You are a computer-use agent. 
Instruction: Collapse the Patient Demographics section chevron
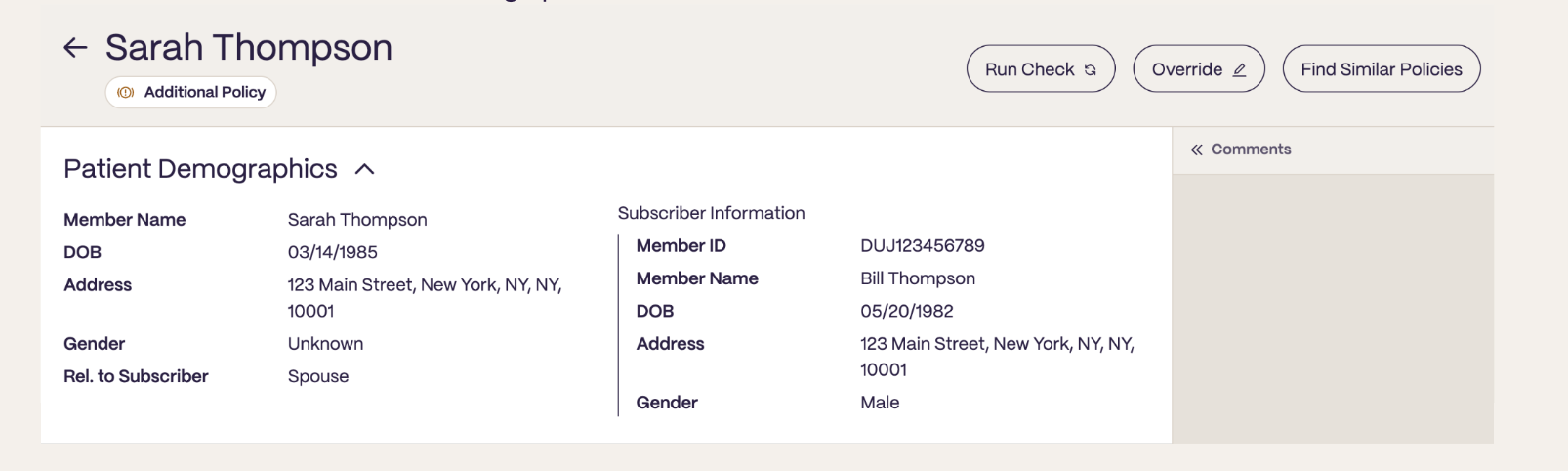coord(364,169)
